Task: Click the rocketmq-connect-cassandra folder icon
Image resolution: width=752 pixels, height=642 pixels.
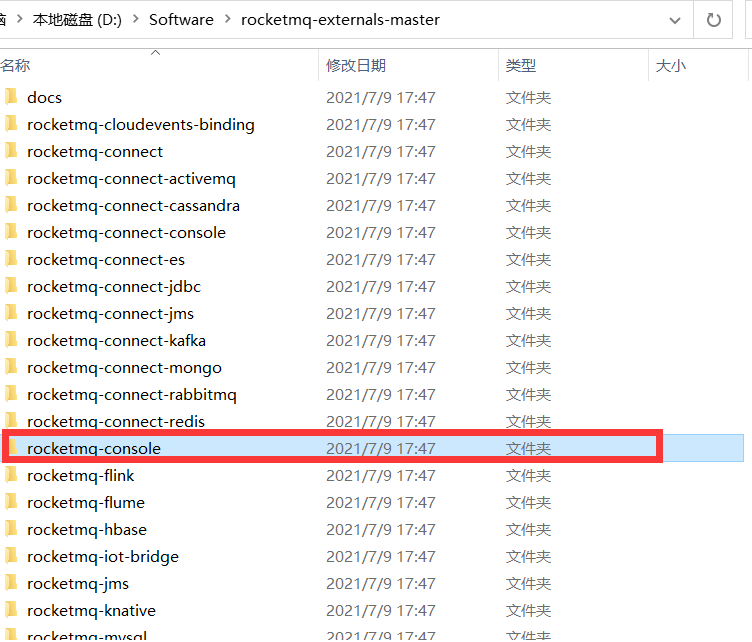Action: pos(11,204)
